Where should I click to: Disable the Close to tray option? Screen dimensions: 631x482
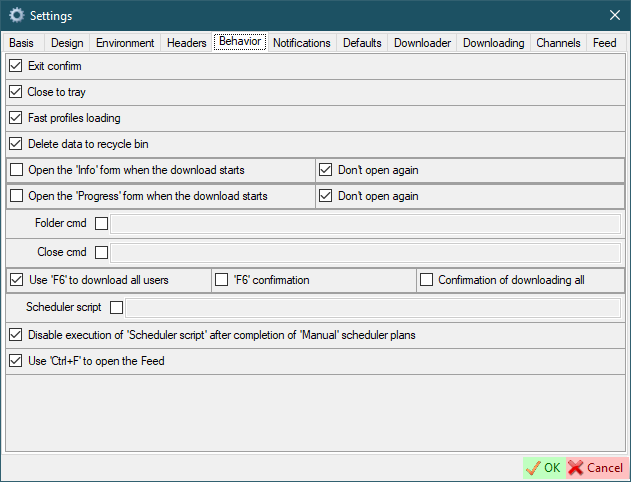(15, 92)
